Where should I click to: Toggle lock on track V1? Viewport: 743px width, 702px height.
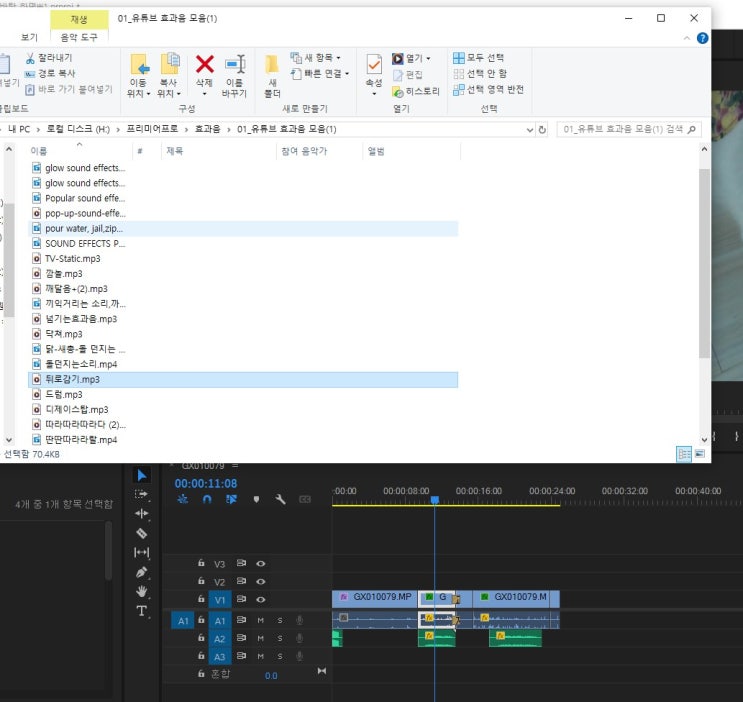tap(201, 599)
